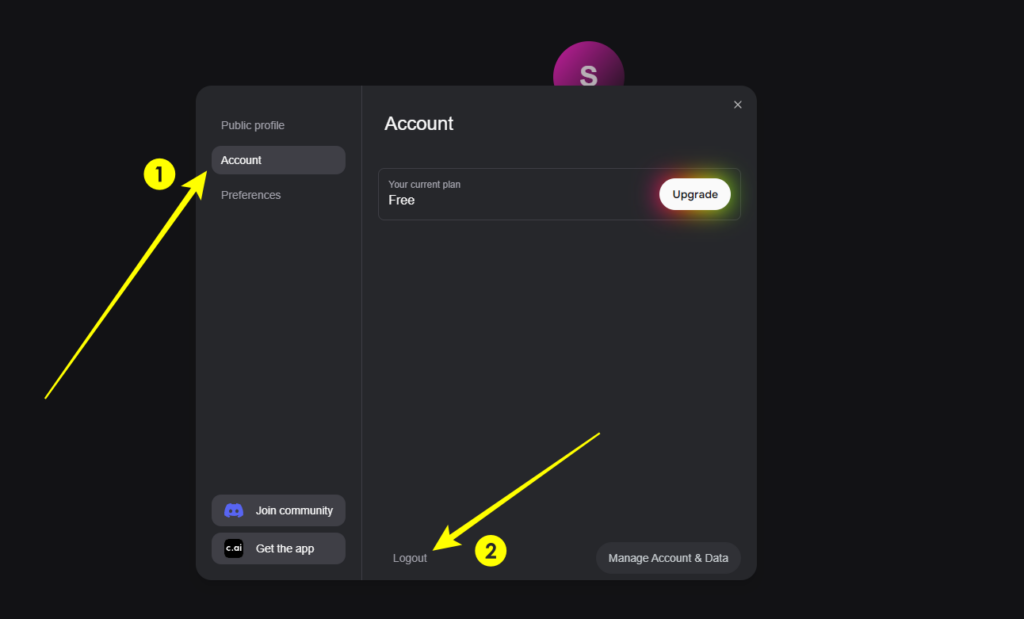Join the Discord community

278,511
